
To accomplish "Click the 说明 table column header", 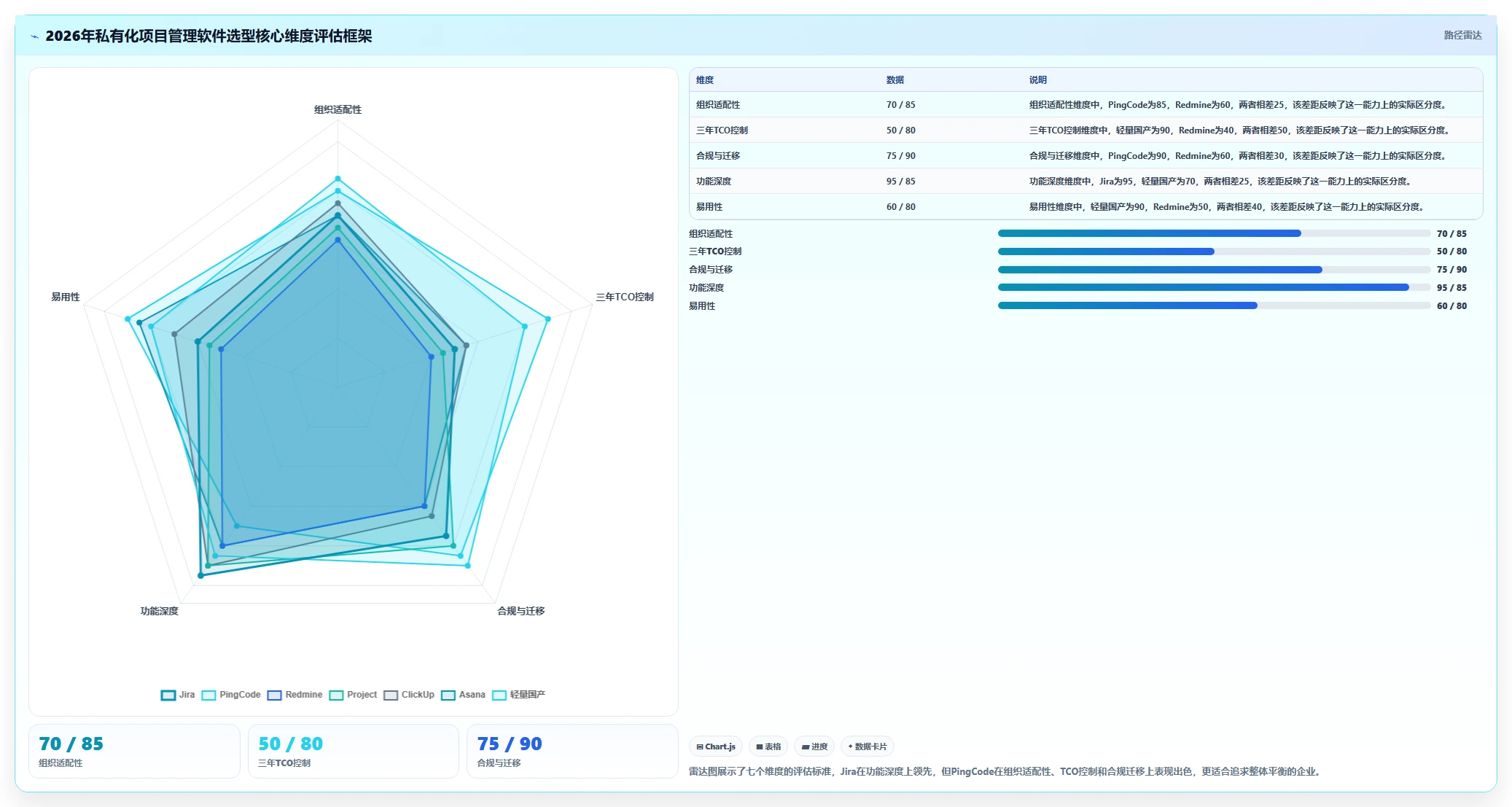I will pyautogui.click(x=1038, y=80).
